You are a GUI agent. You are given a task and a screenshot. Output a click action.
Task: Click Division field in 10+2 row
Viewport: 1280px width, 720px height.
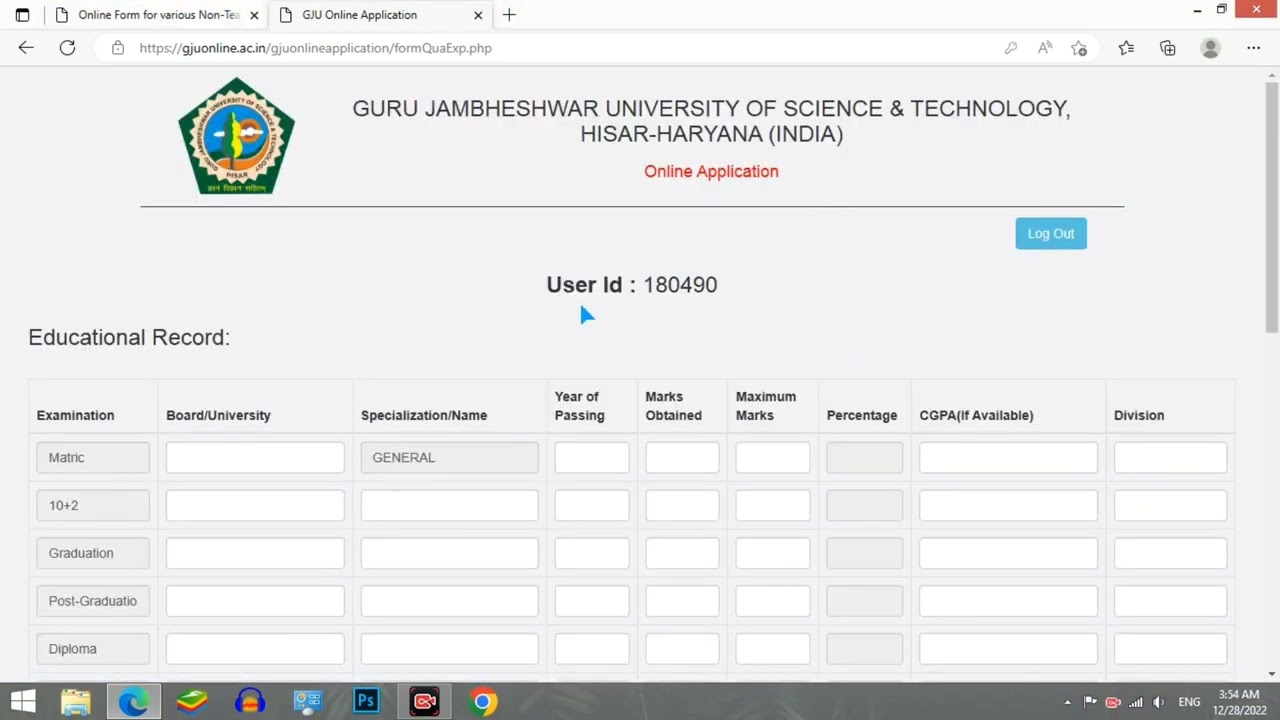1170,505
